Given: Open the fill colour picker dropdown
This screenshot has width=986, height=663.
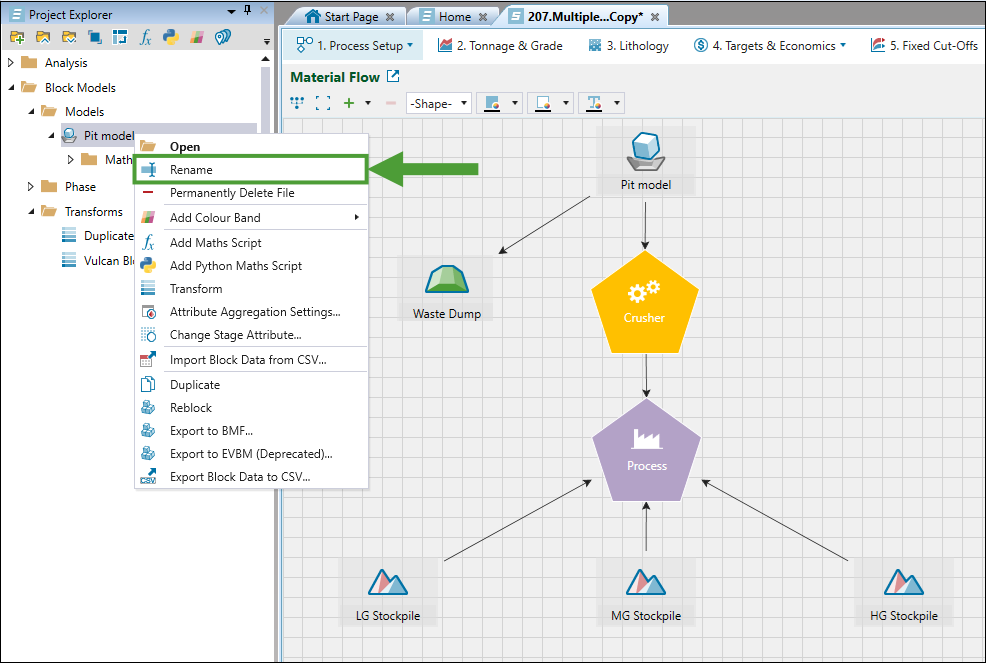Looking at the screenshot, I should click(x=516, y=103).
